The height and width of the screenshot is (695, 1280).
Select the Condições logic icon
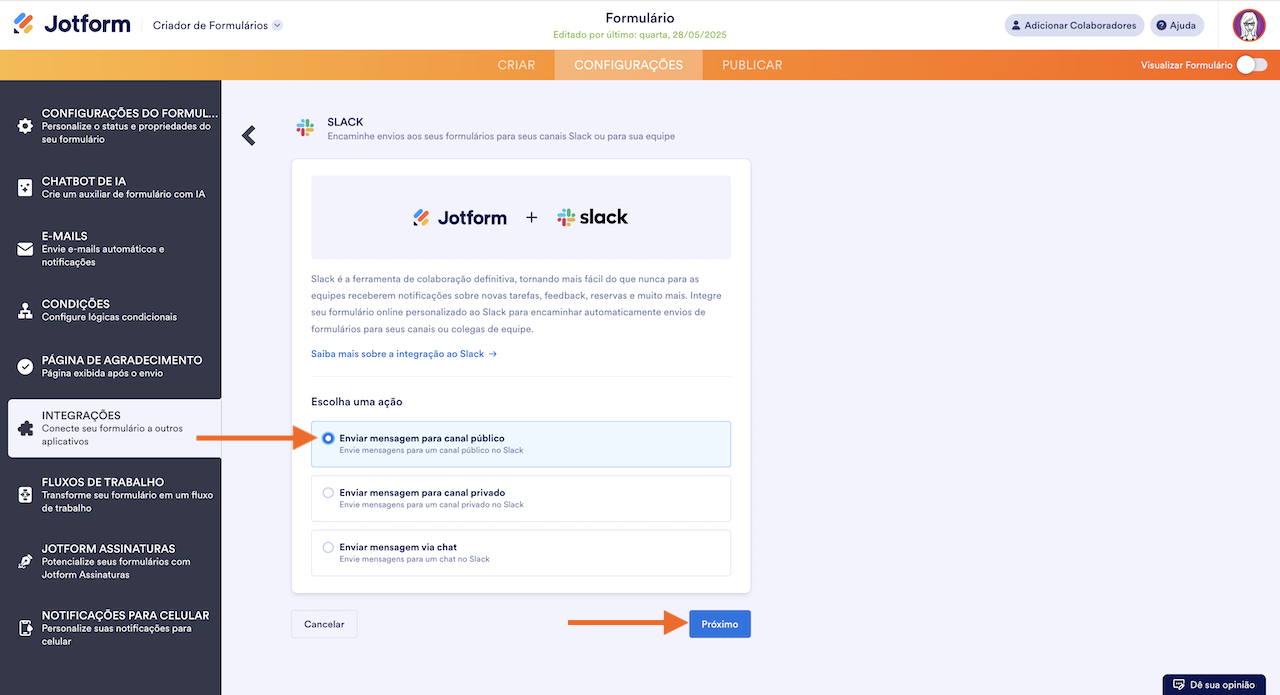pyautogui.click(x=25, y=310)
